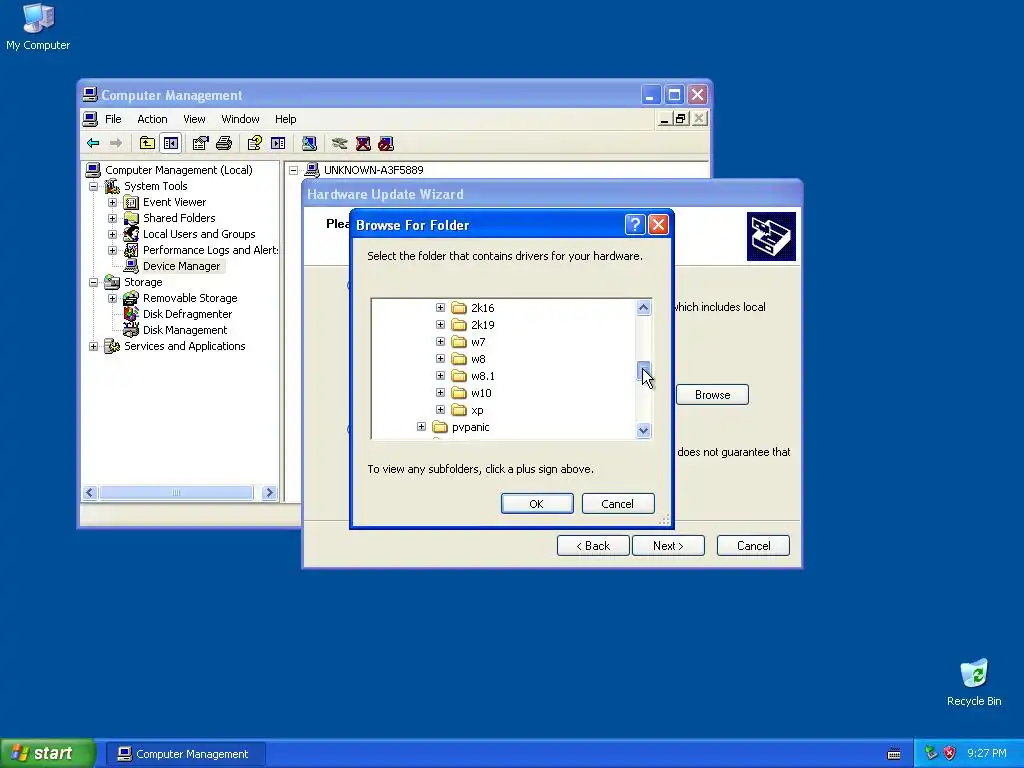Click the What's This help button on Browse dialog

point(635,225)
